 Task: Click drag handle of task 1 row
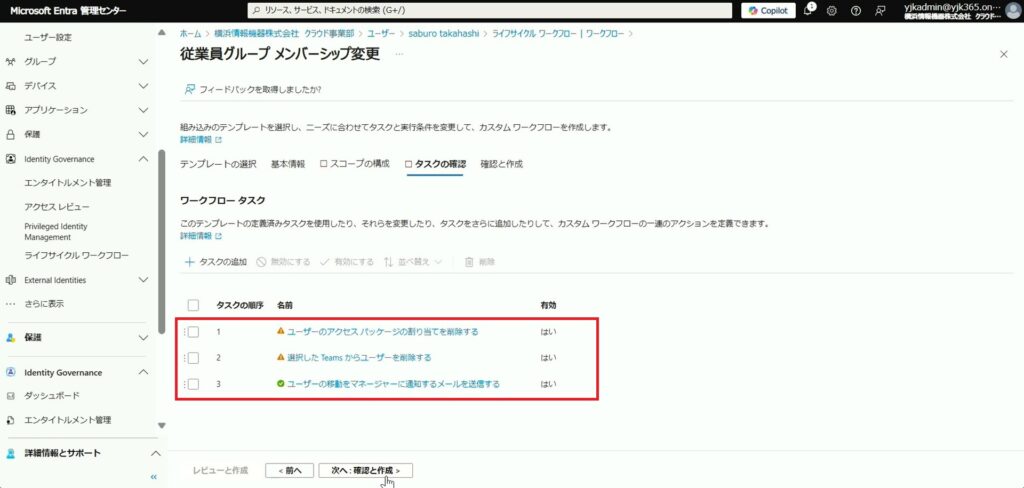(x=185, y=332)
